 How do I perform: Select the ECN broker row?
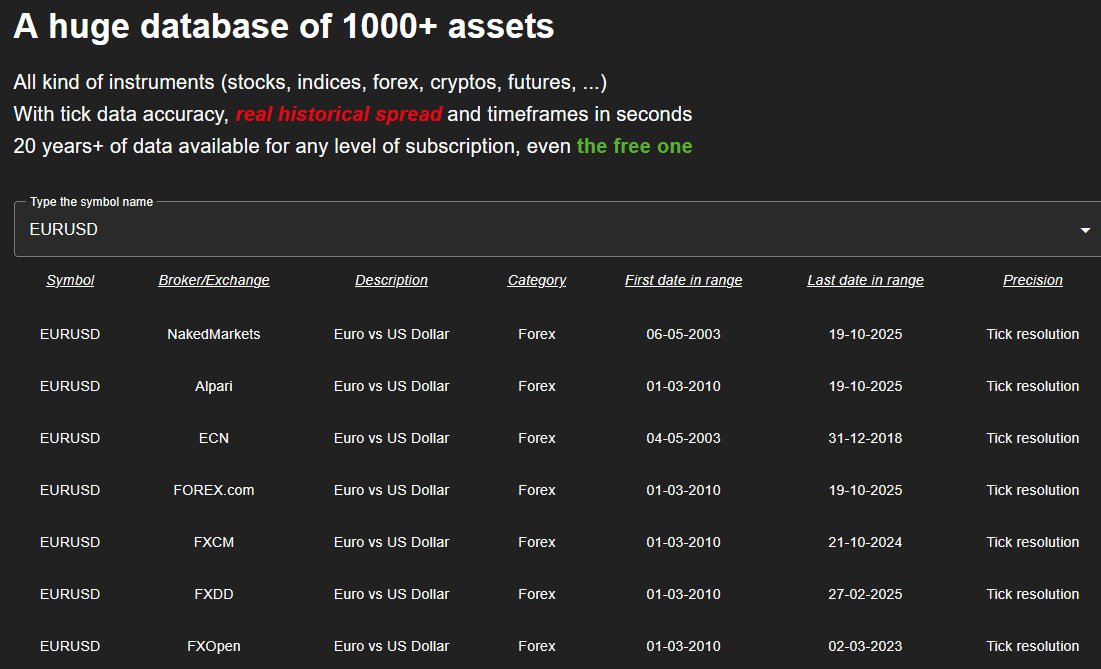pyautogui.click(x=214, y=438)
